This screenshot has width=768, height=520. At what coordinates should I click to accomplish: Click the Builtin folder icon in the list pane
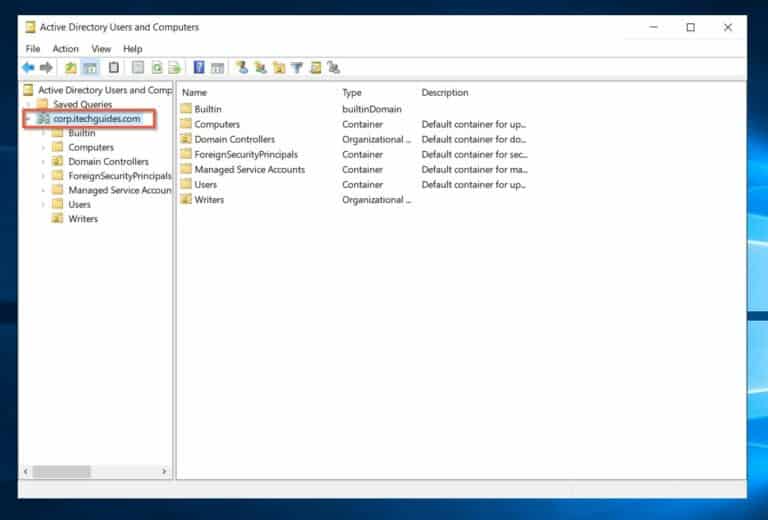pos(186,109)
